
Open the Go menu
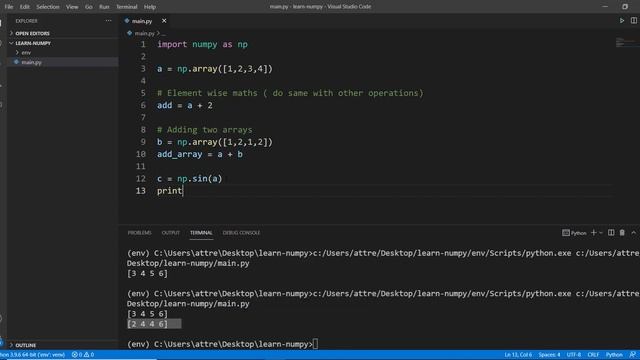[89, 7]
